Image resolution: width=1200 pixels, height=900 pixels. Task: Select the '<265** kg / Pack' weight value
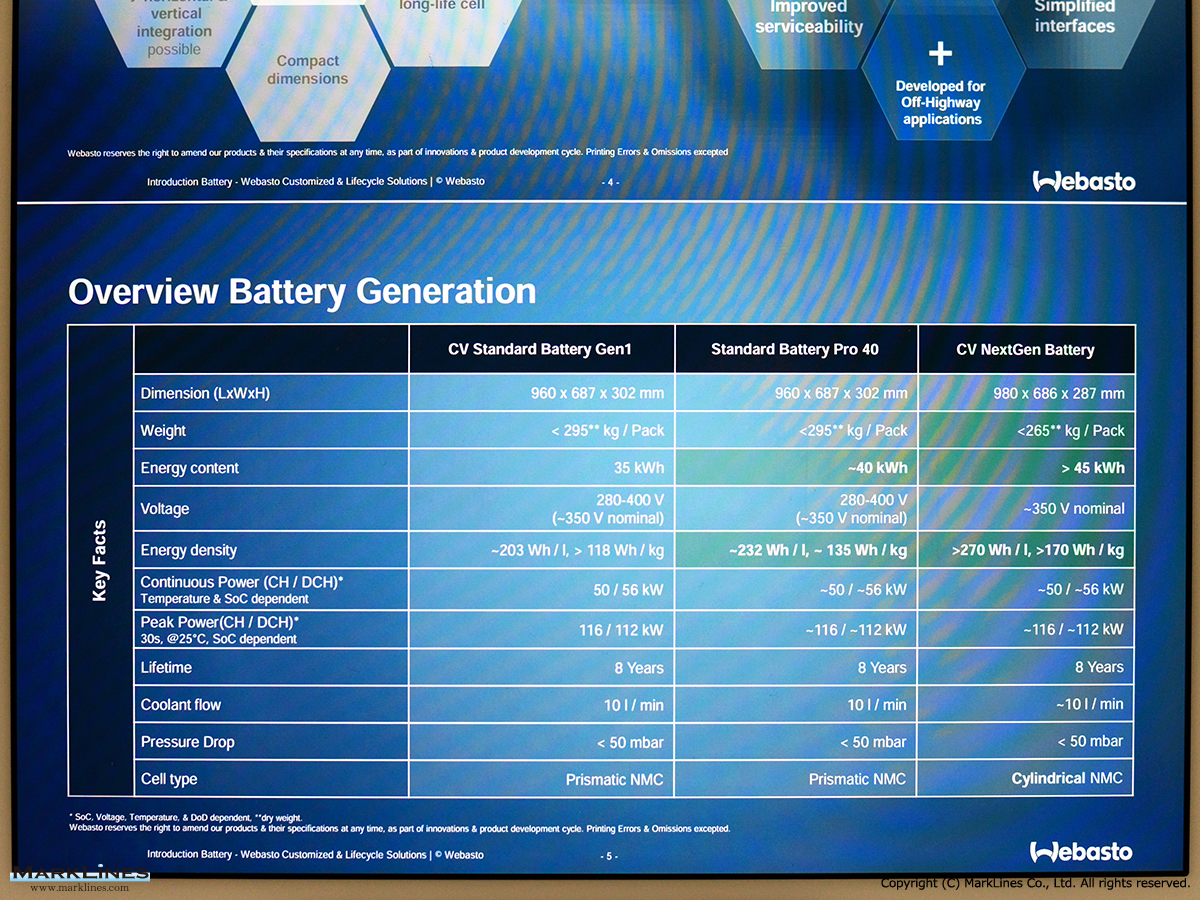(x=1071, y=431)
